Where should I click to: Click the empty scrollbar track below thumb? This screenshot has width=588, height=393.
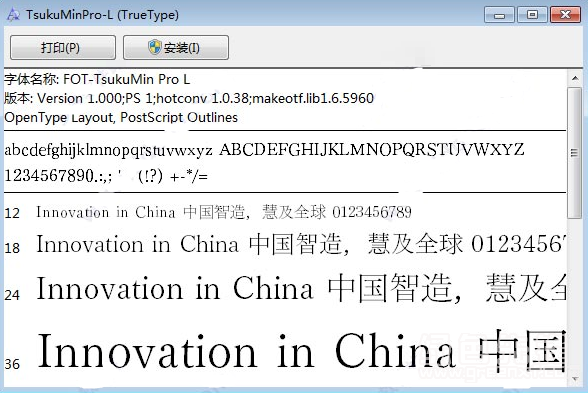pyautogui.click(x=575, y=295)
